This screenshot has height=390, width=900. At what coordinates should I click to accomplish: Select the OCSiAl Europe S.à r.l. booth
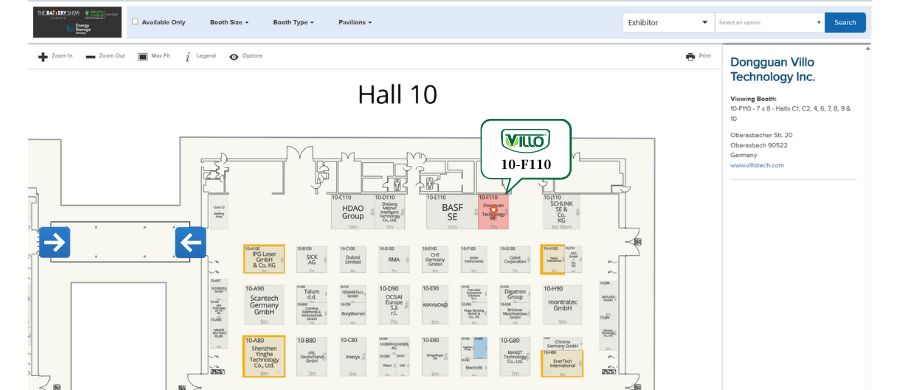(394, 305)
